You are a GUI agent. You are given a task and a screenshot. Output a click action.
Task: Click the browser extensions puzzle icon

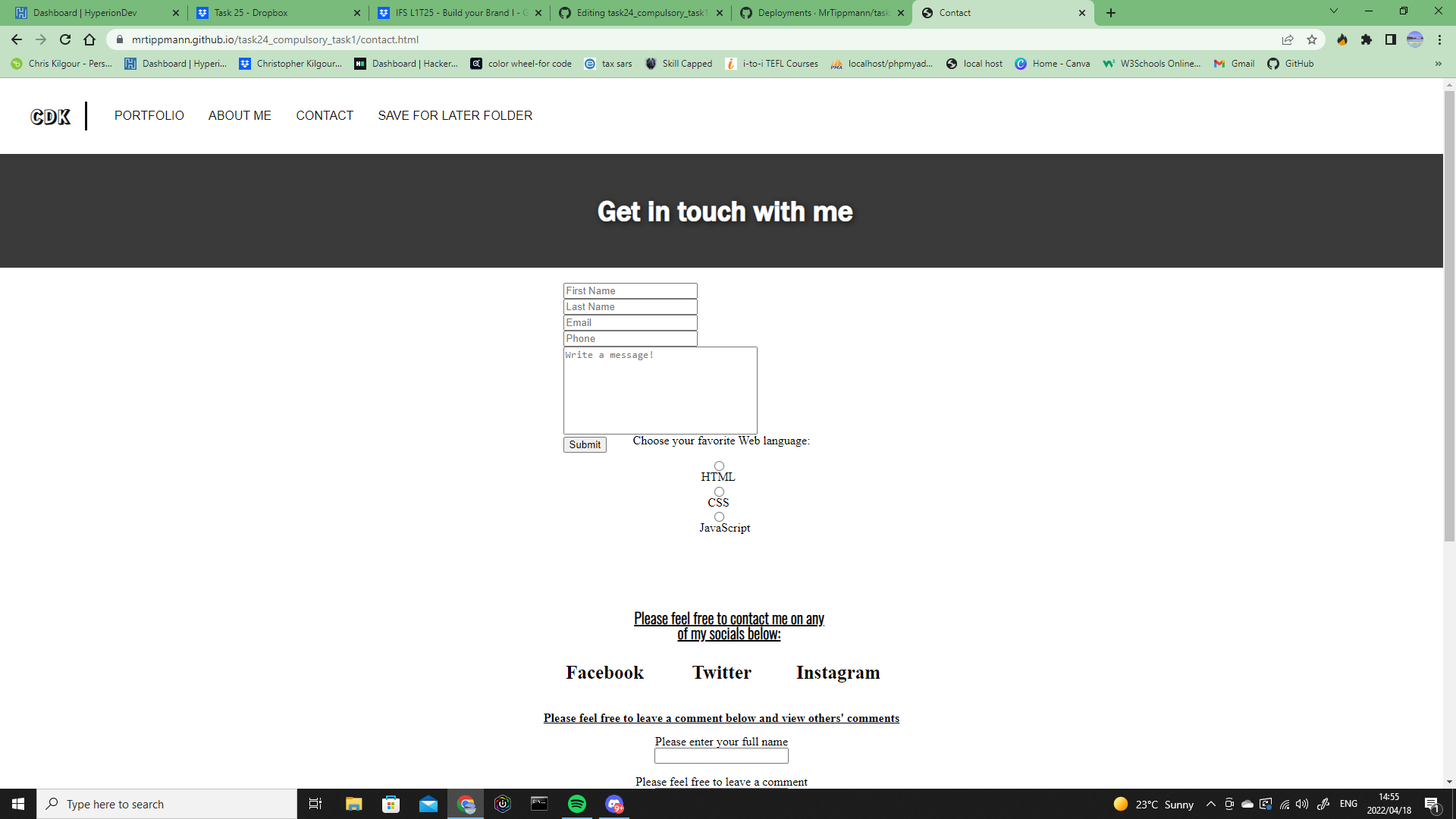[1367, 39]
